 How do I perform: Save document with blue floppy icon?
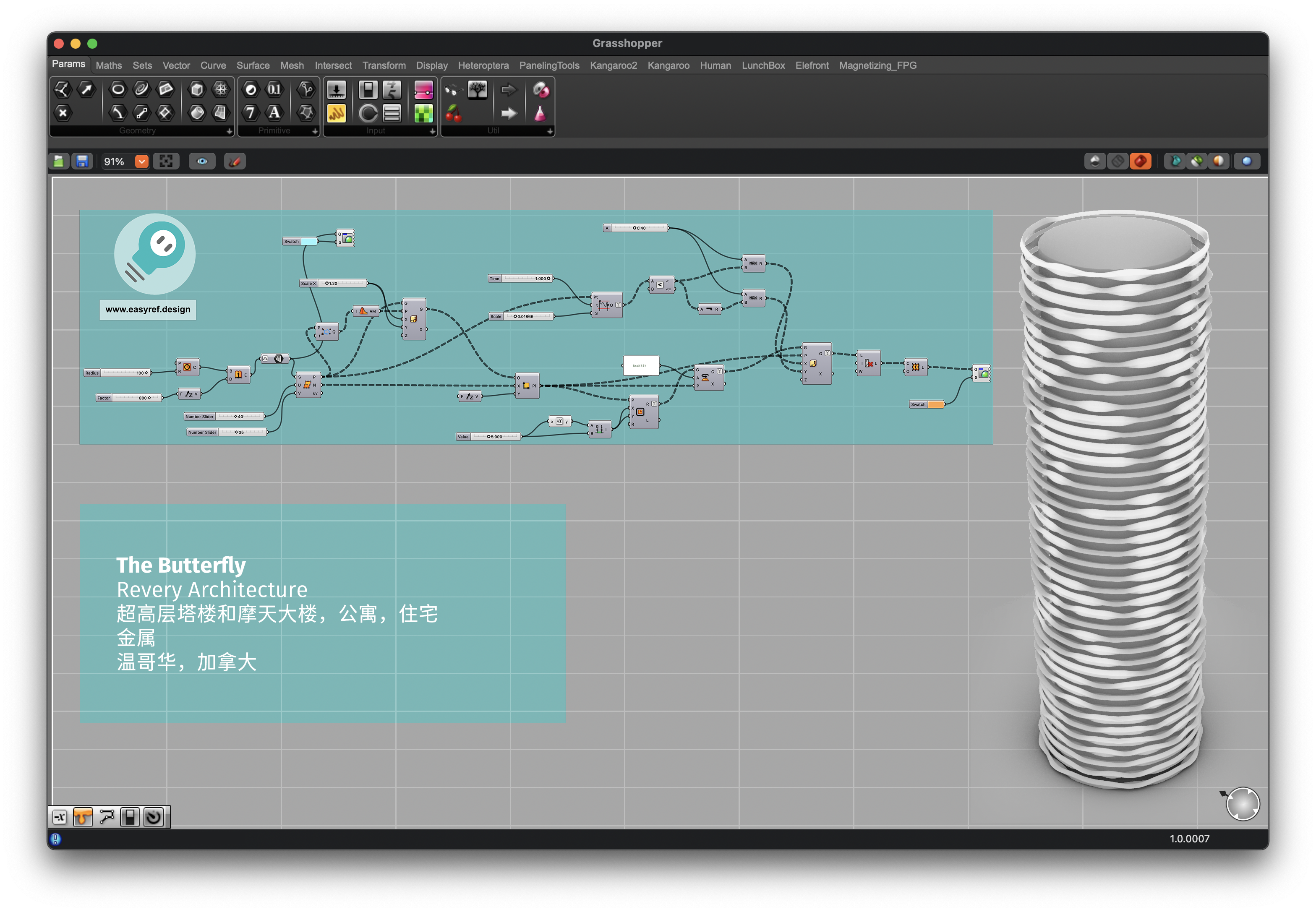pos(82,162)
